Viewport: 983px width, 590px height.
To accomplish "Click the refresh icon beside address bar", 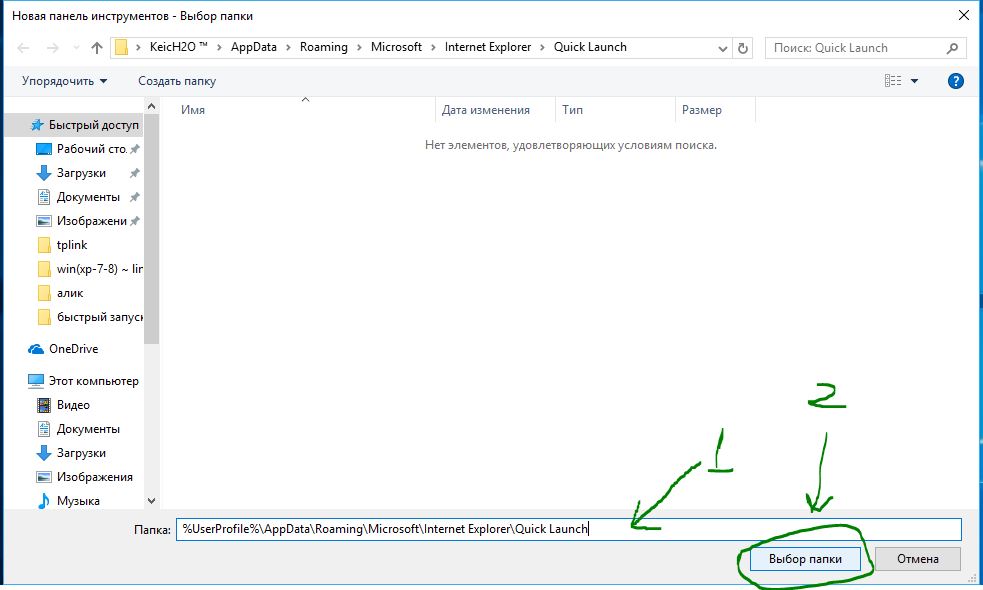I will pyautogui.click(x=743, y=48).
